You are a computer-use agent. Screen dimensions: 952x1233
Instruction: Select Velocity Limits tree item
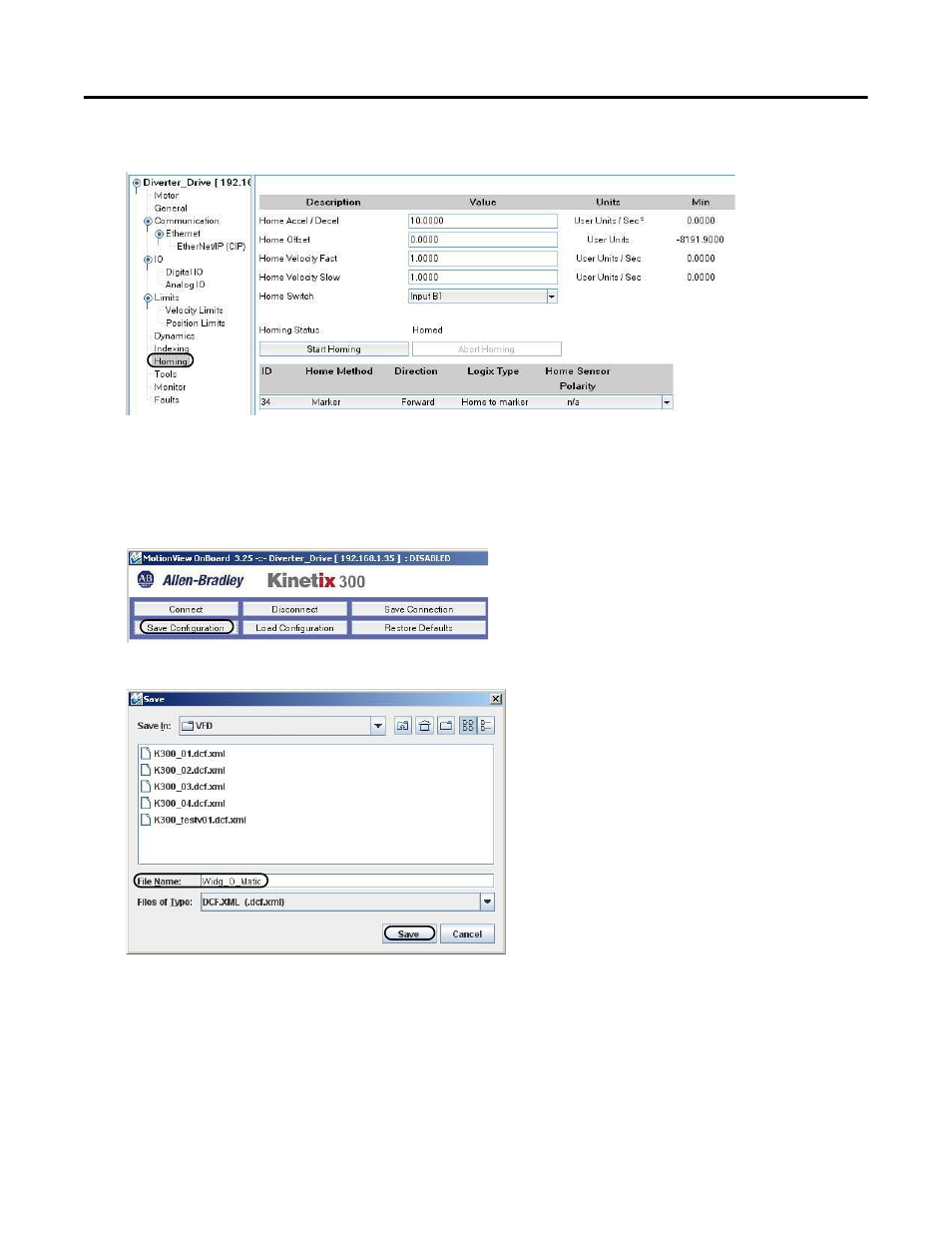(x=195, y=310)
